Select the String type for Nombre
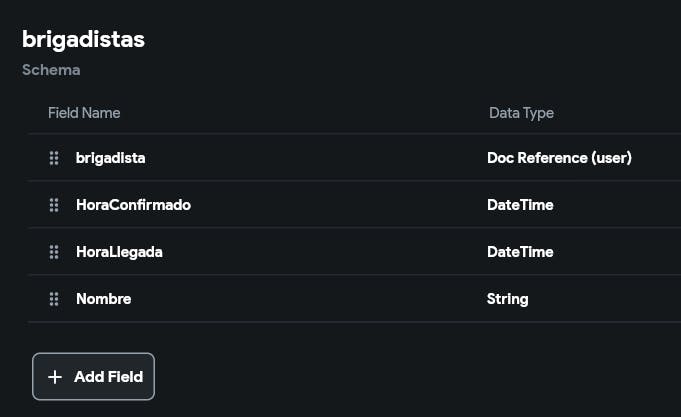Image resolution: width=681 pixels, height=417 pixels. click(508, 299)
